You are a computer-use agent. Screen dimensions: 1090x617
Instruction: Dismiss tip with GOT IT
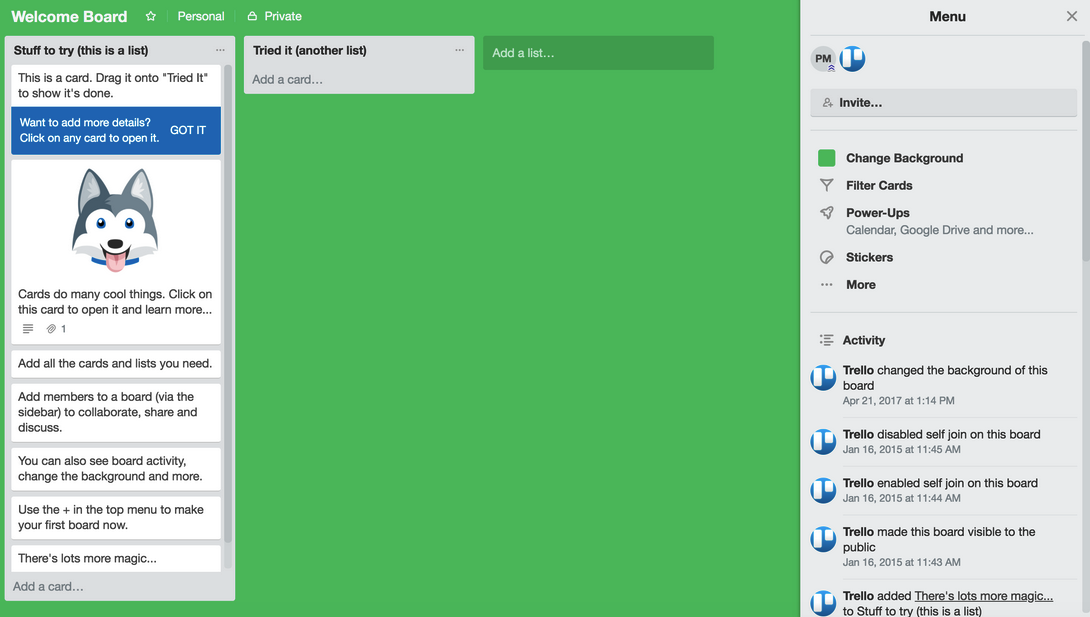point(188,130)
